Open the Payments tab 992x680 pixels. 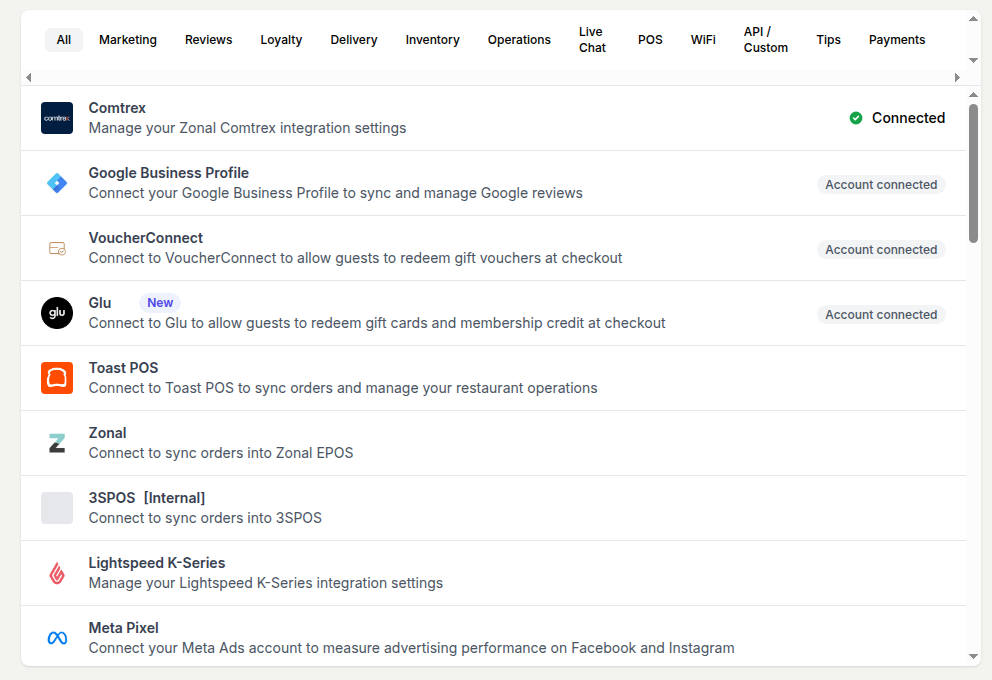point(897,40)
